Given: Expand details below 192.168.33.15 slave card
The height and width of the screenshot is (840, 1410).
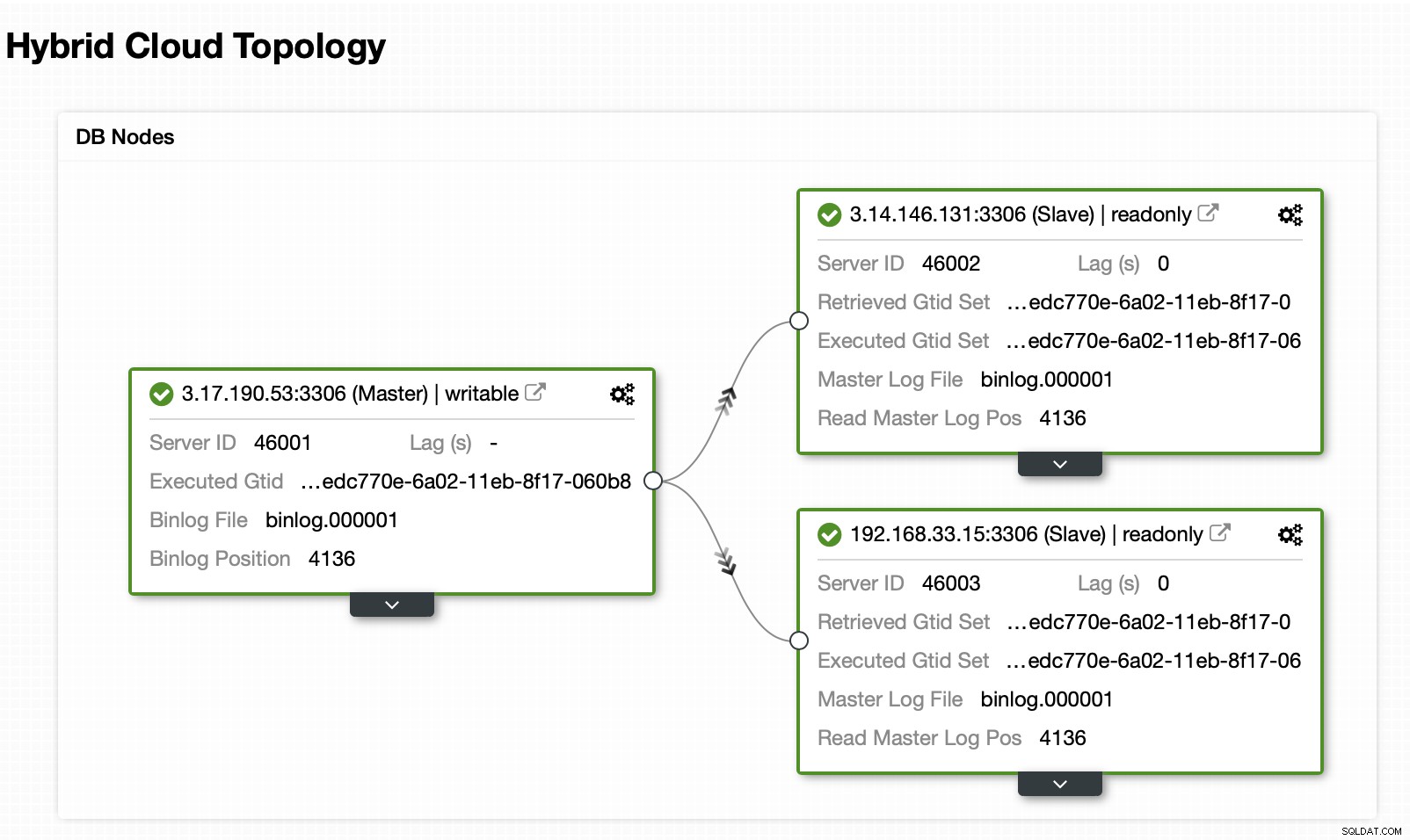Looking at the screenshot, I should pos(1060,784).
